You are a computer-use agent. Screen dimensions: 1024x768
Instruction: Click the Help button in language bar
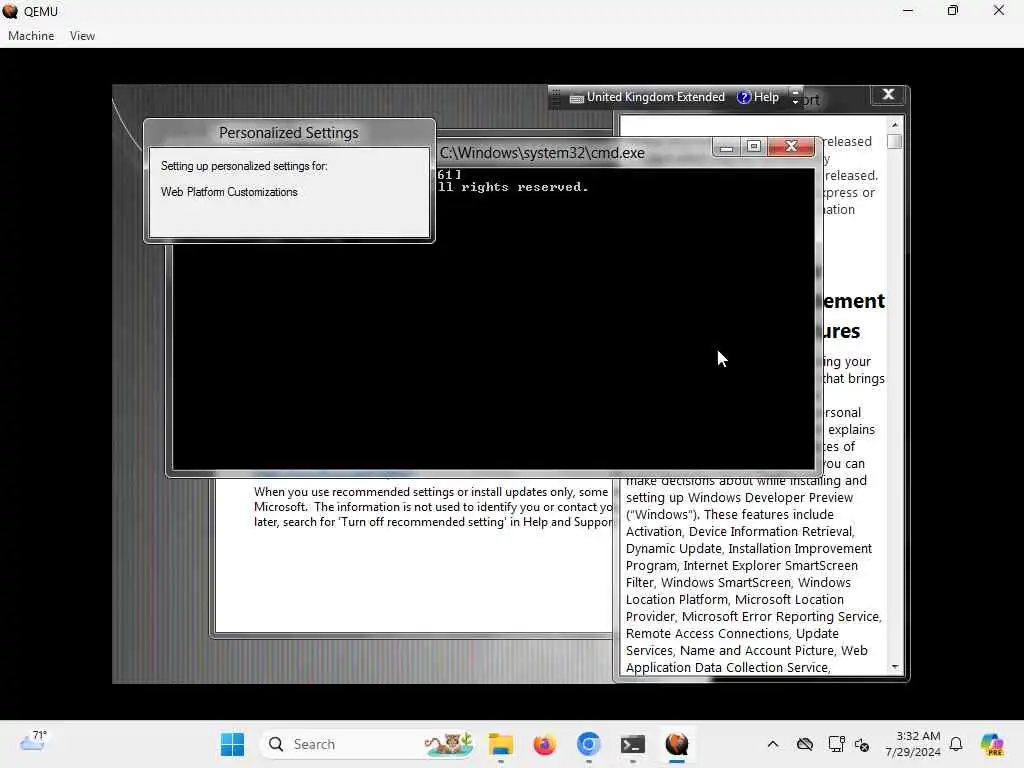click(x=758, y=97)
